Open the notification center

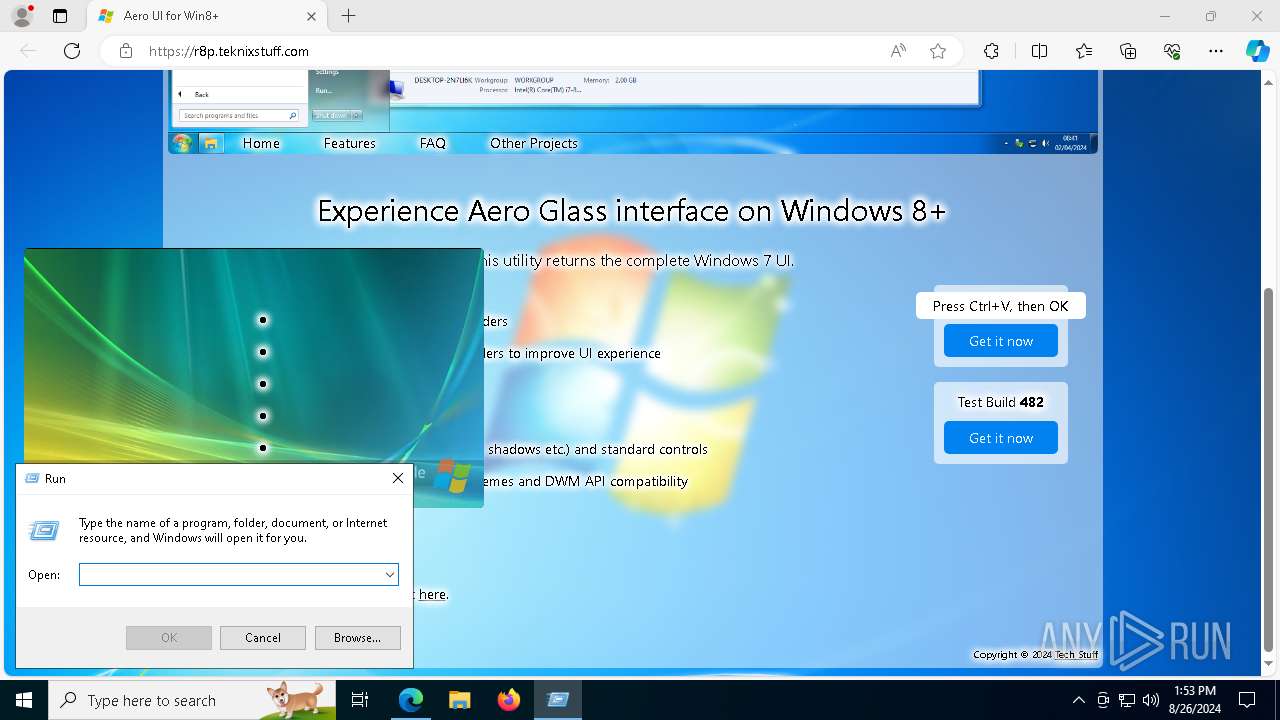click(x=1247, y=700)
